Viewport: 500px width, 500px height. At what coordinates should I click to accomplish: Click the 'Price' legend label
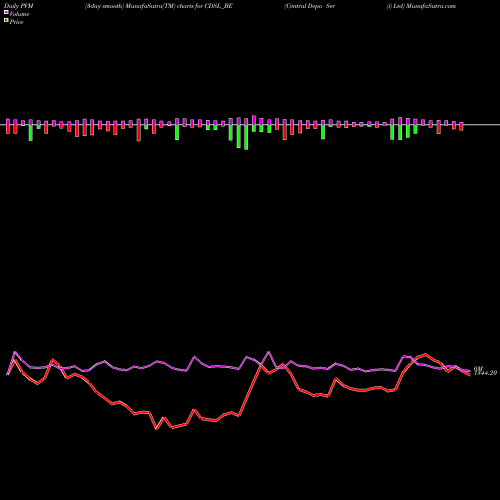[x=16, y=22]
